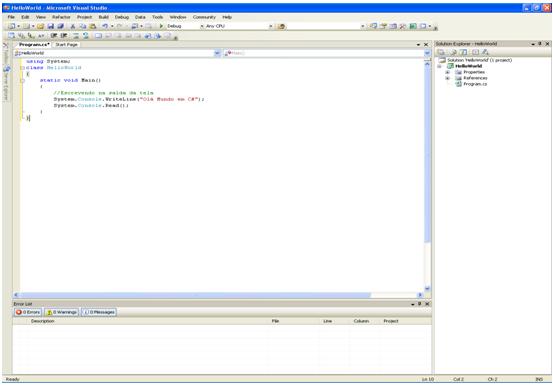Open Solution Explorer from standard toolbar icon

373,26
